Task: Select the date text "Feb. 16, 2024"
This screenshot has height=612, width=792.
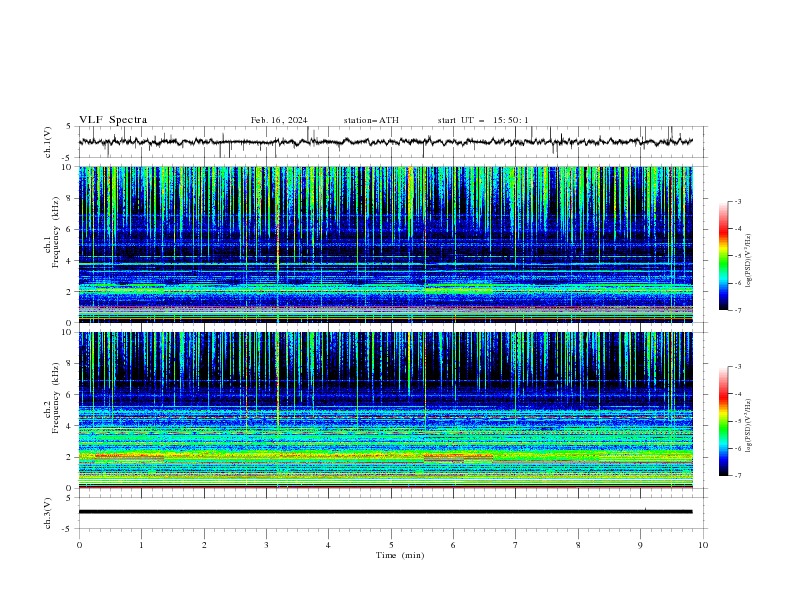Action: coord(279,120)
